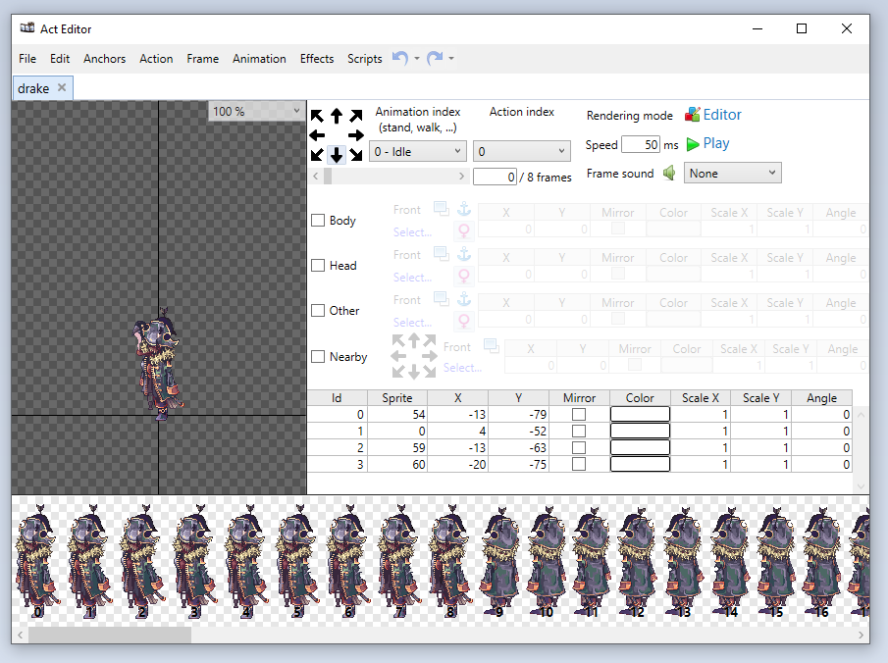Viewport: 888px width, 663px height.
Task: Click the Editor rendering mode icon
Action: (692, 115)
